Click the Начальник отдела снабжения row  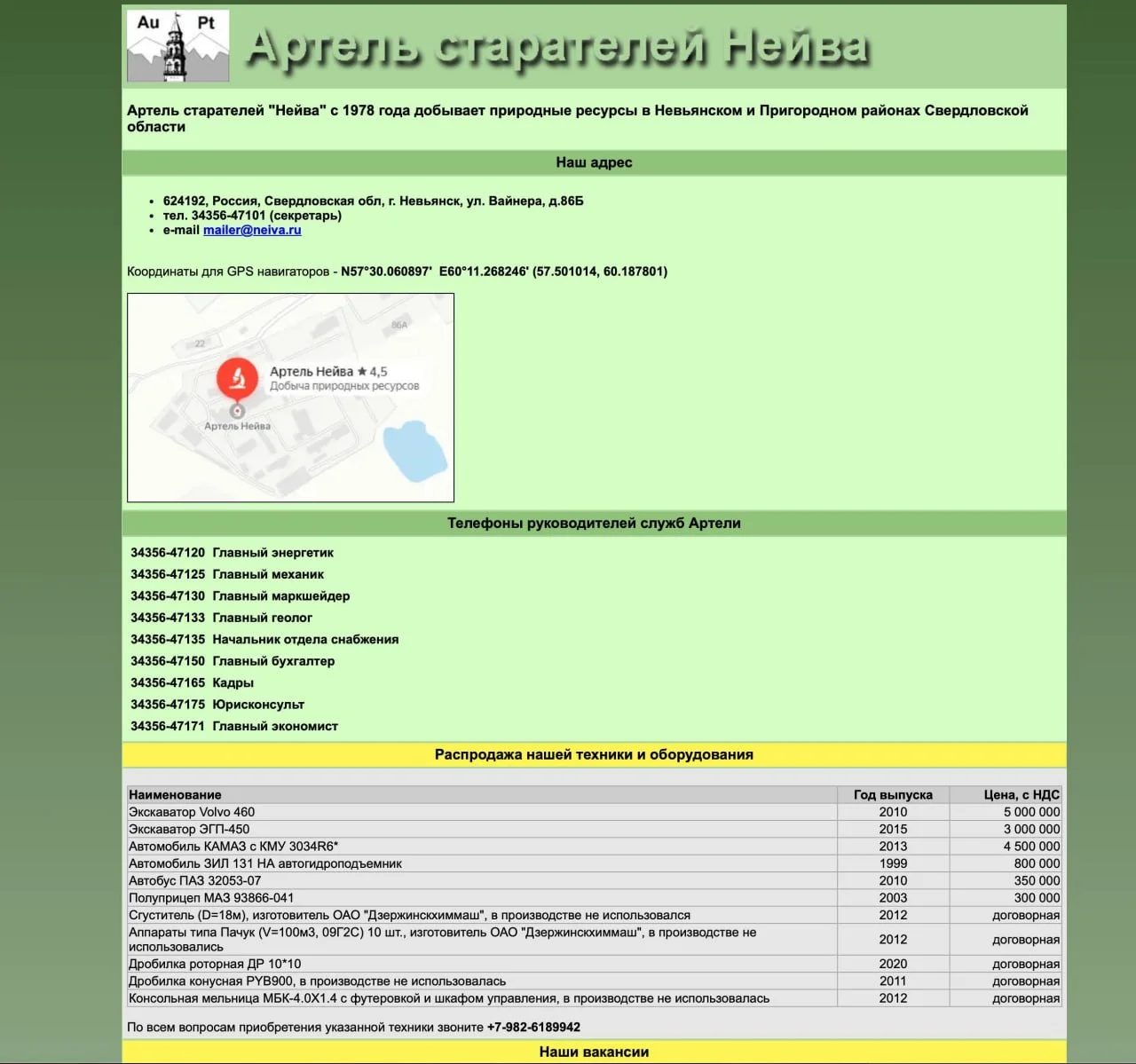pos(264,639)
